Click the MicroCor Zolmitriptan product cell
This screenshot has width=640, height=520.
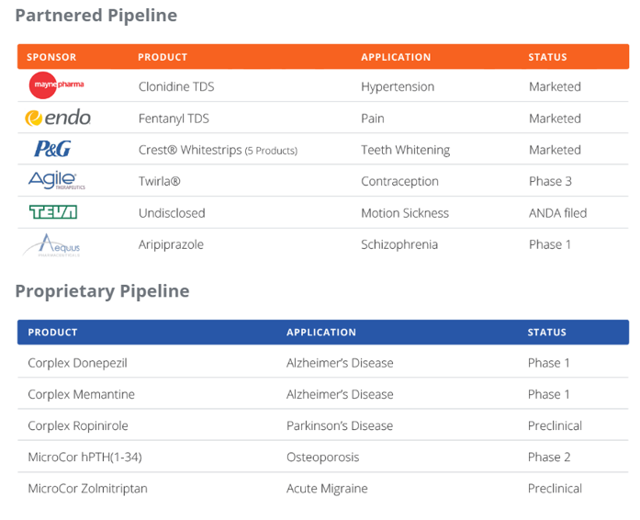click(88, 489)
